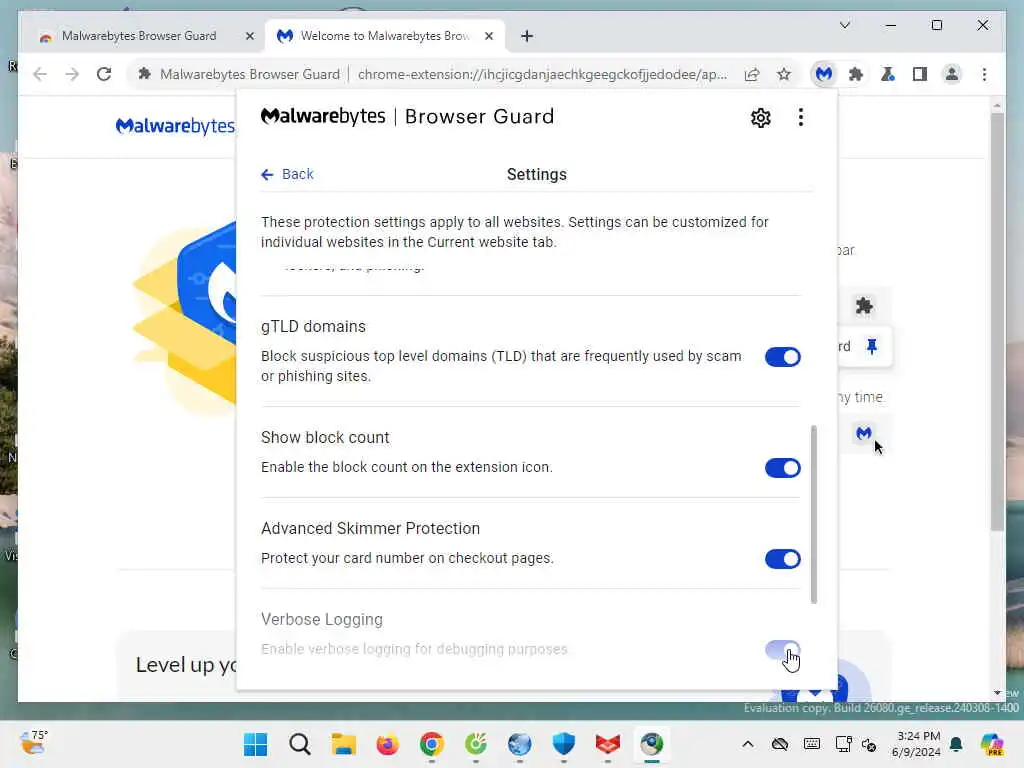Open taskbar Search

click(300, 744)
